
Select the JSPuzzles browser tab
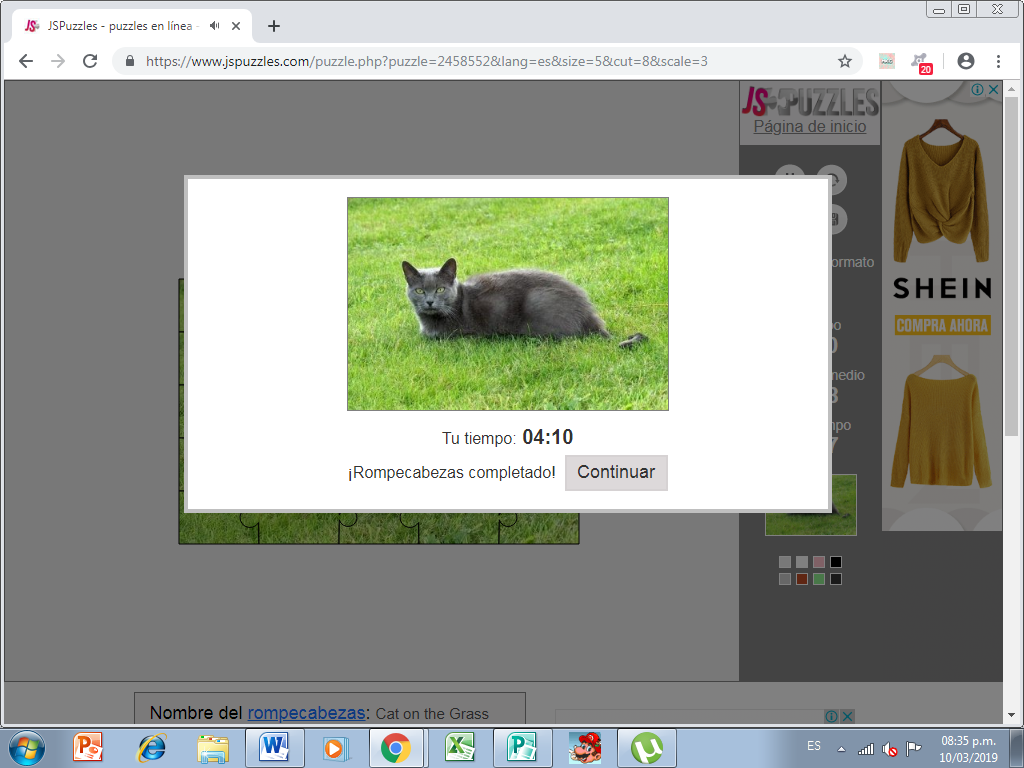pos(120,26)
